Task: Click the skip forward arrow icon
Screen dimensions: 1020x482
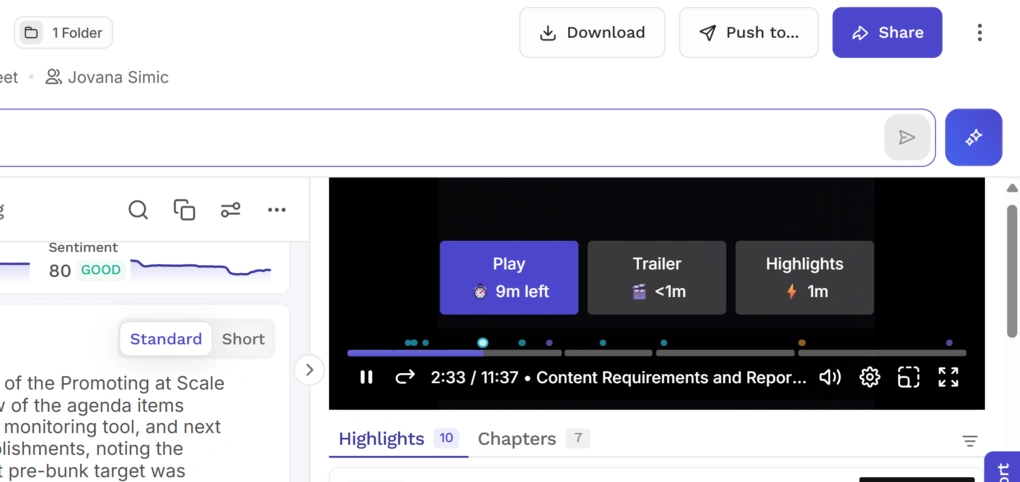Action: pos(405,377)
